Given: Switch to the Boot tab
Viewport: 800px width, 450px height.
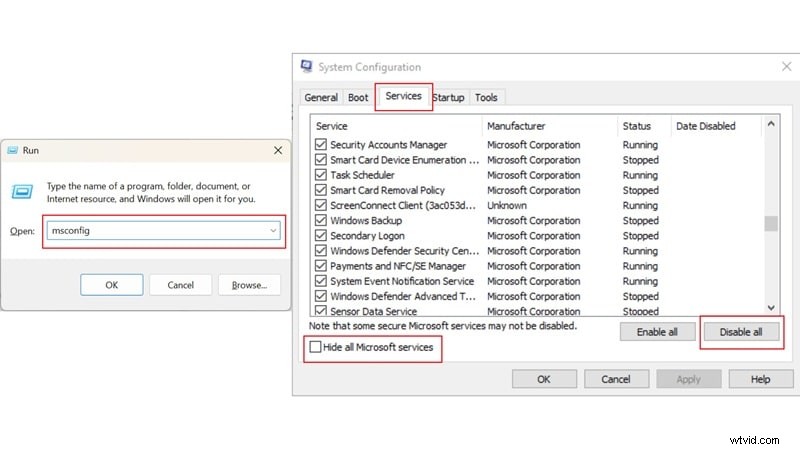Looking at the screenshot, I should coord(358,97).
